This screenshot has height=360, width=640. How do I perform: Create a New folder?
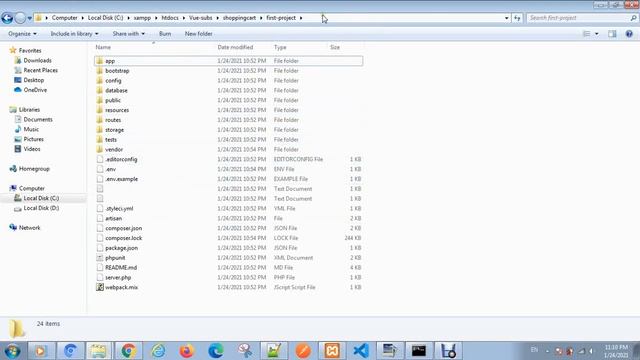click(198, 34)
